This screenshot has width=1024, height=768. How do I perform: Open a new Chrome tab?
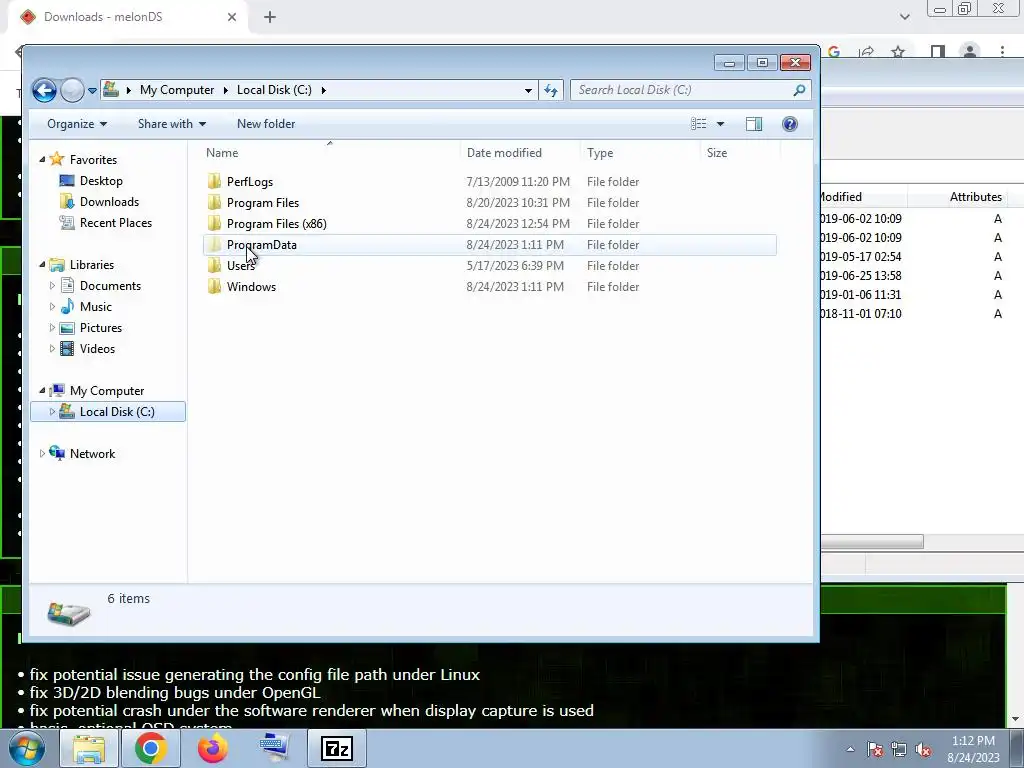pos(270,17)
